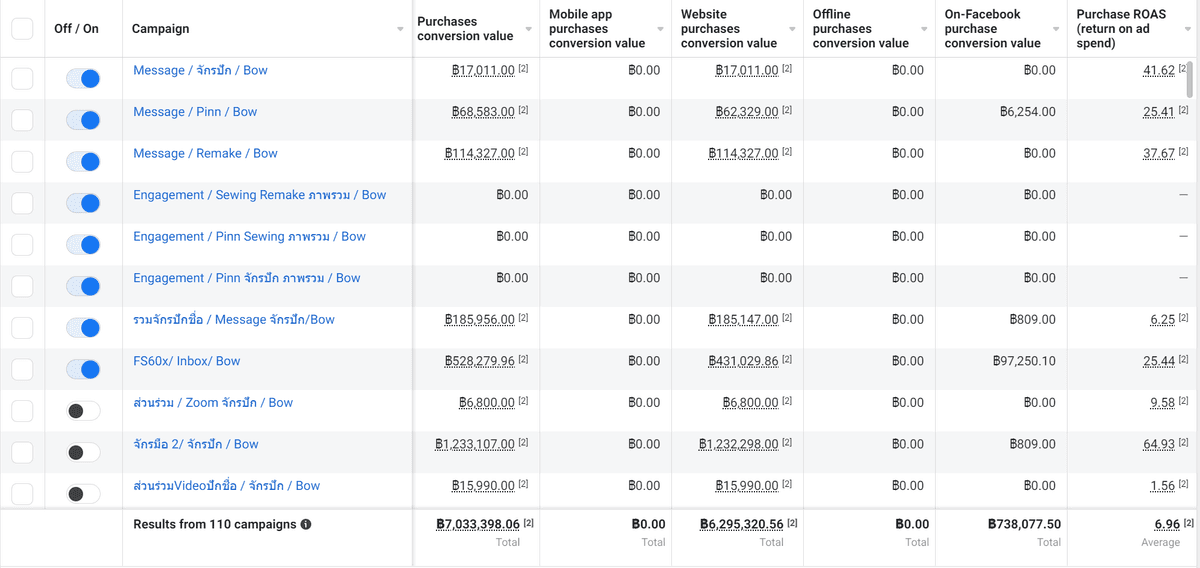Screen dimensions: 1200x568
Task: Click website purchases value ฿1,232,298.00
Action: [739, 444]
